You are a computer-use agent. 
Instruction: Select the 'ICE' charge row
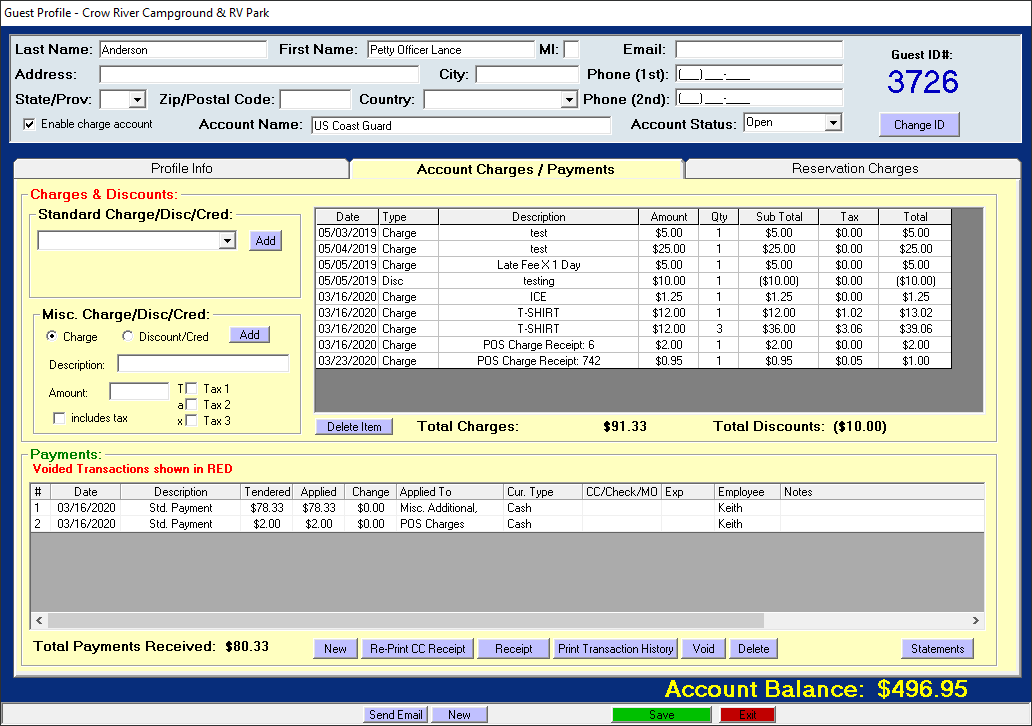[633, 297]
